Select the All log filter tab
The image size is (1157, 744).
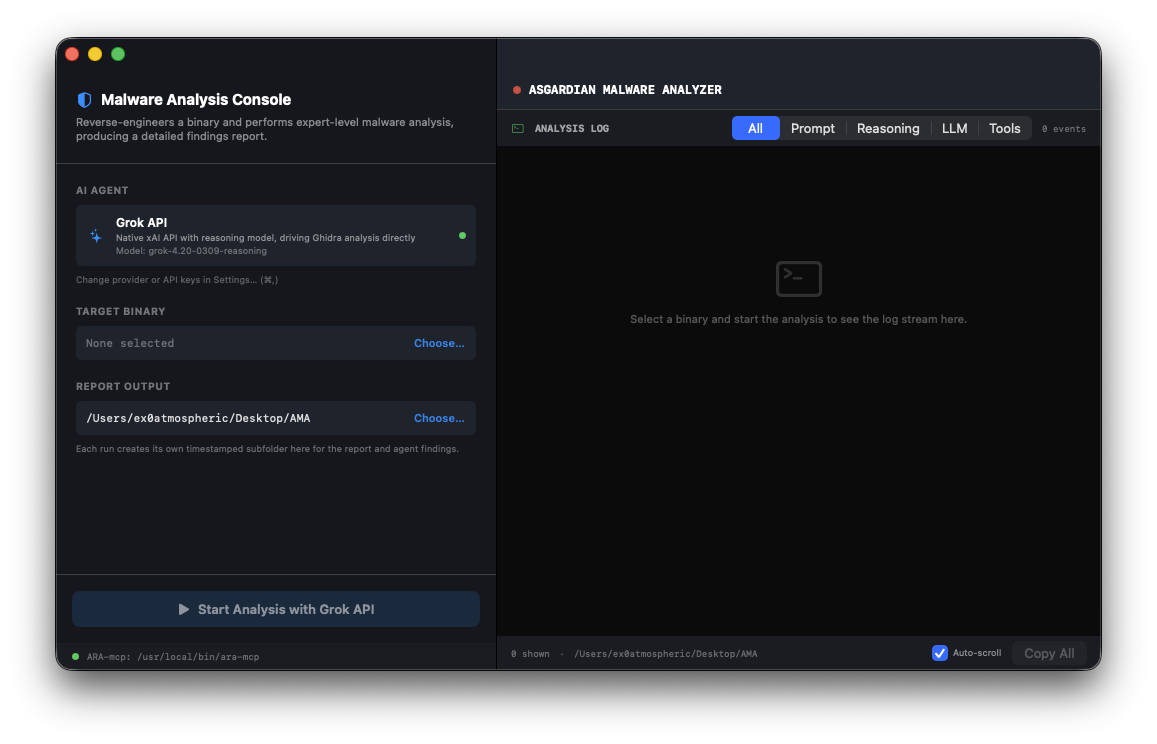(x=756, y=128)
